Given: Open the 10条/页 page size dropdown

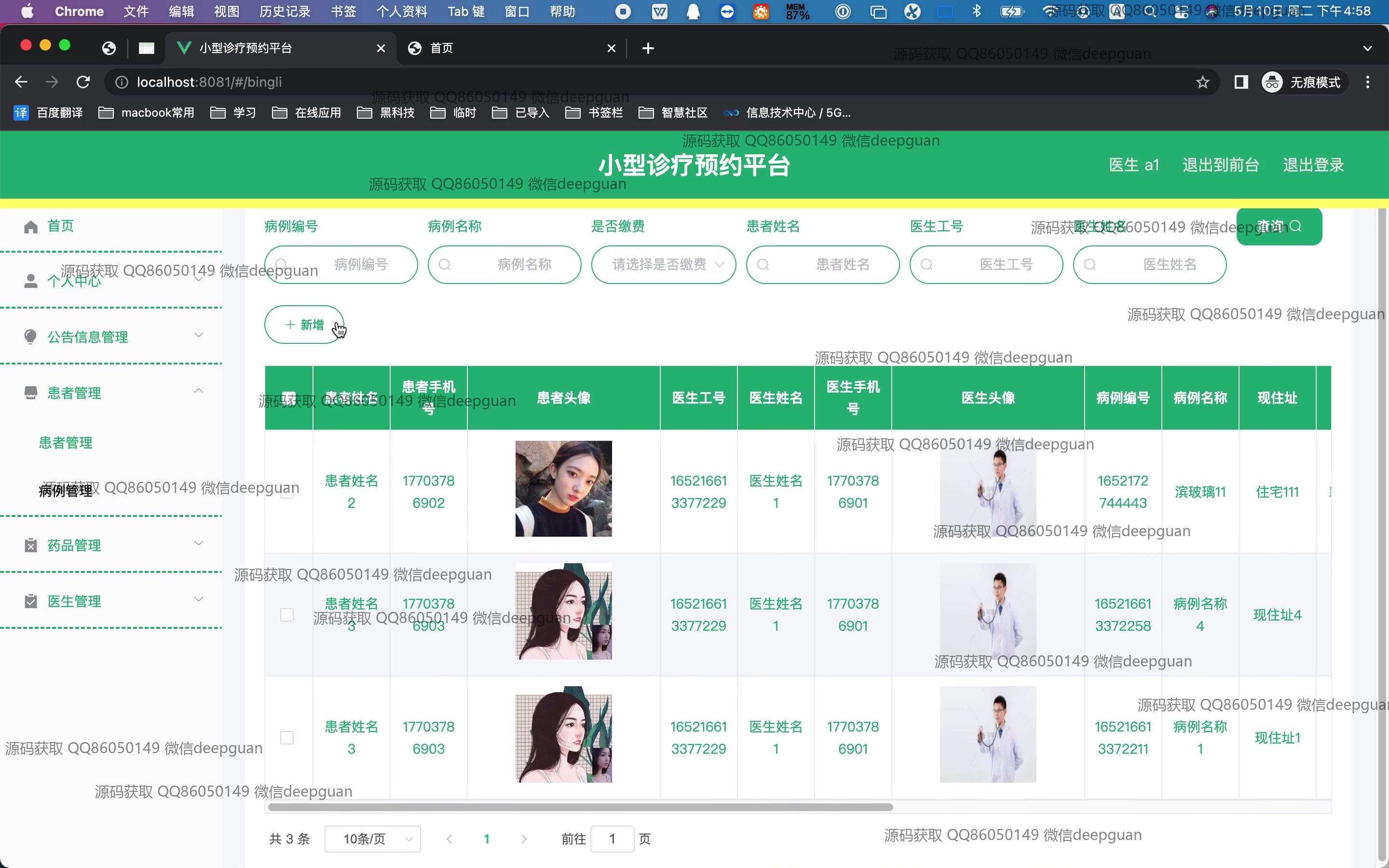Looking at the screenshot, I should (372, 839).
